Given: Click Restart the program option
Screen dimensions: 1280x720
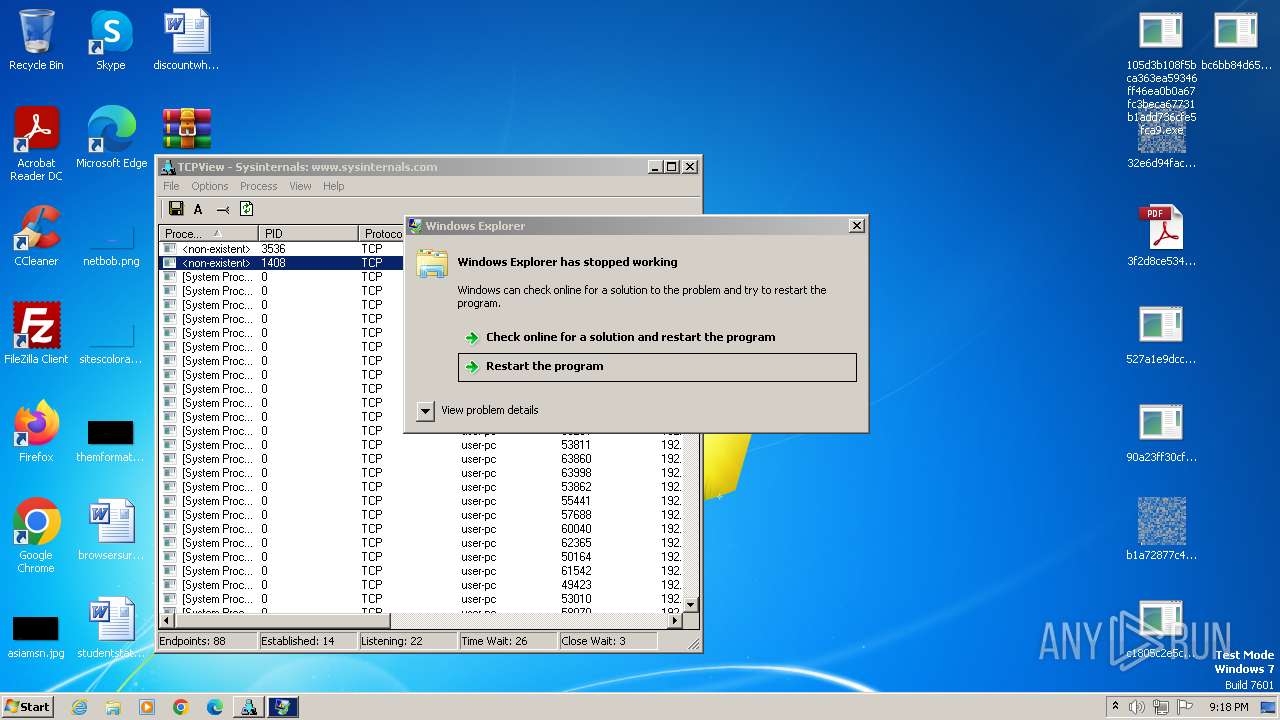Looking at the screenshot, I should click(657, 367).
